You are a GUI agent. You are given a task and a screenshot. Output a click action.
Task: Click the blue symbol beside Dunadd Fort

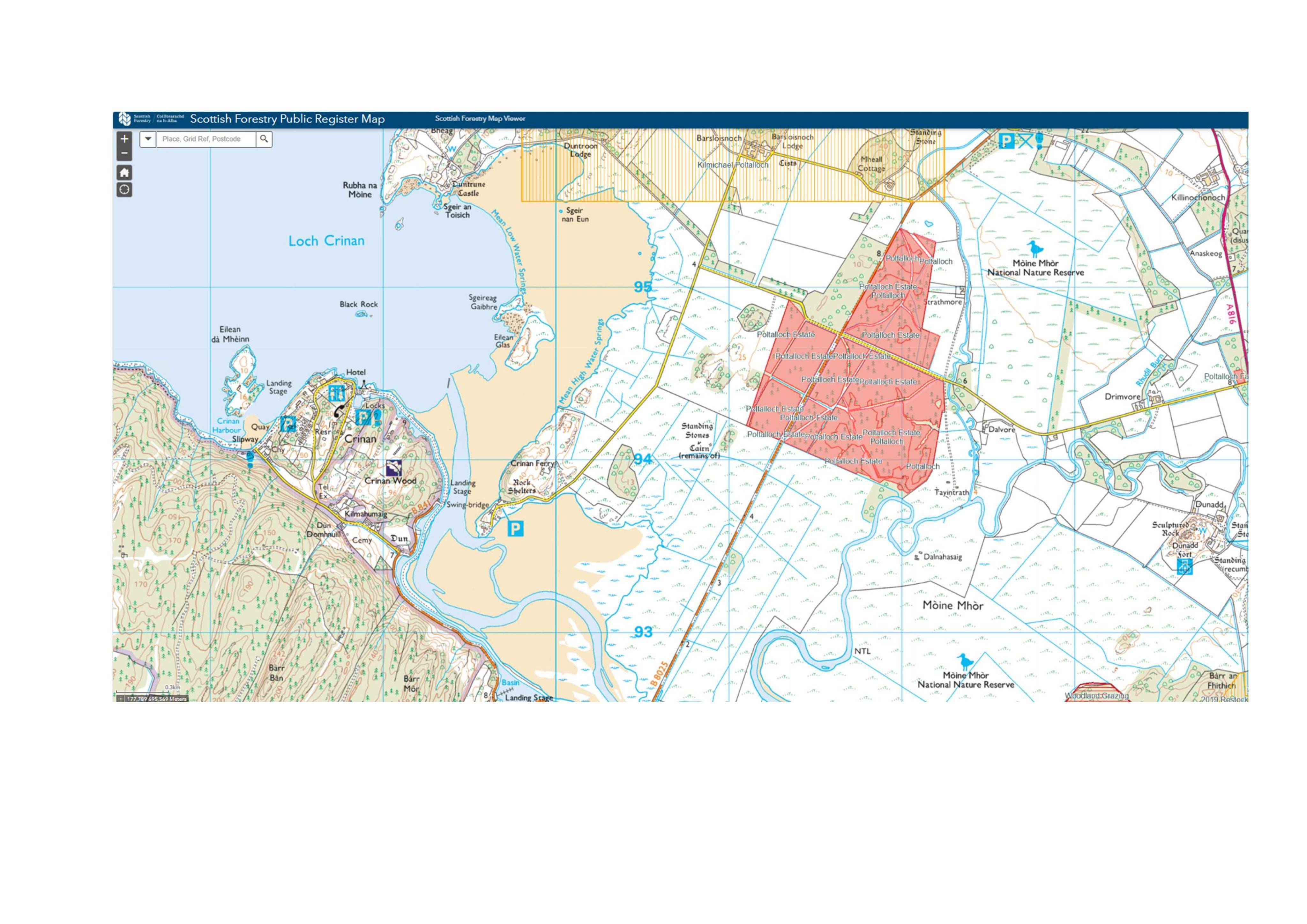tap(1184, 567)
